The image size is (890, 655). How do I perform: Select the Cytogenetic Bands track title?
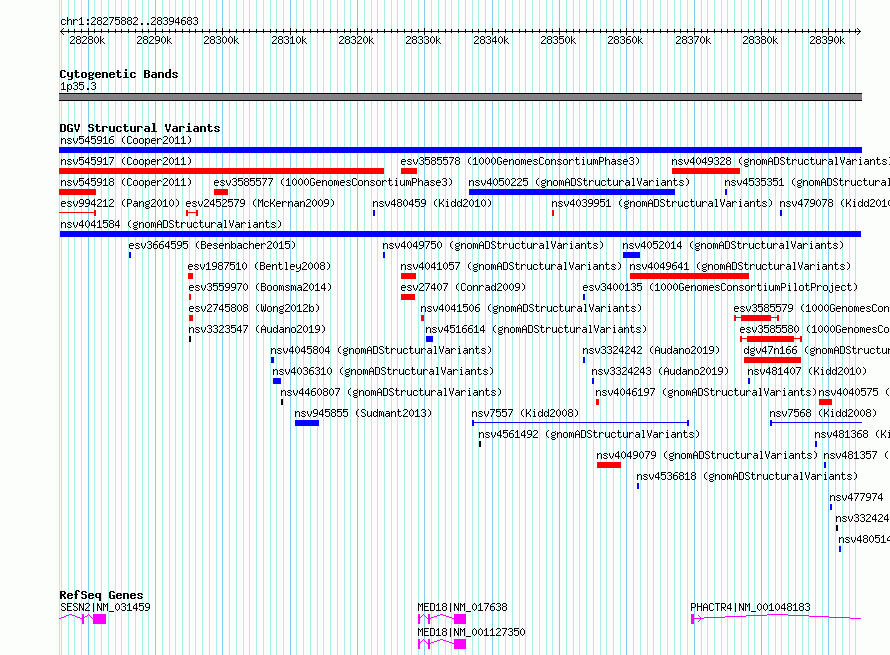coord(119,74)
